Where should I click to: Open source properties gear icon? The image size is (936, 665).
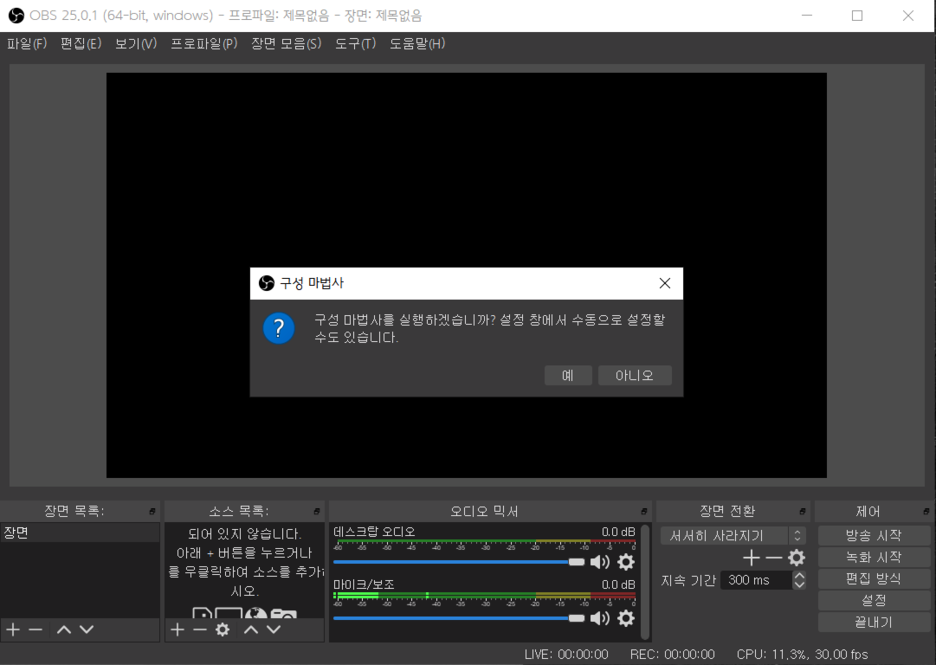(x=223, y=629)
